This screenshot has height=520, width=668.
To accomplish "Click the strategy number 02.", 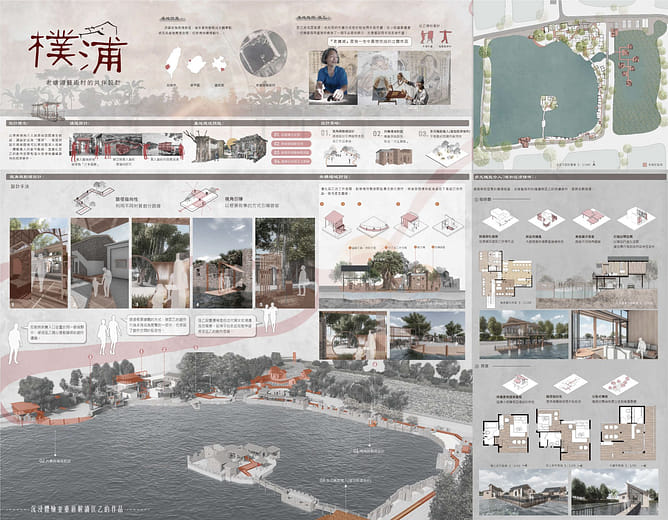I will [x=377, y=133].
